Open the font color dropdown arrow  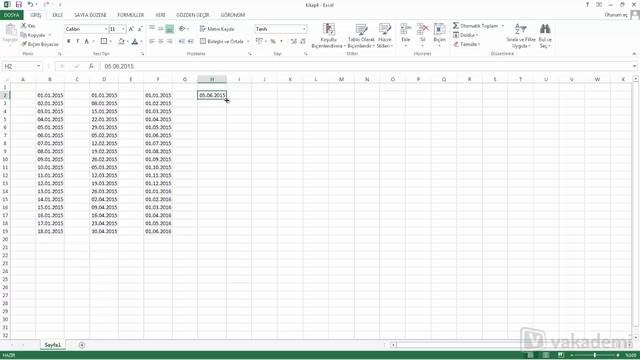(141, 41)
